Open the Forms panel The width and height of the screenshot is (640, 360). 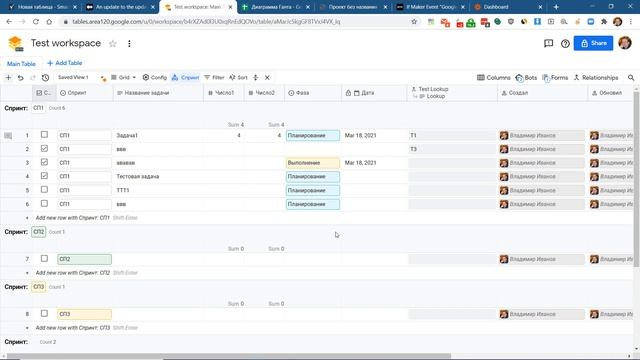(555, 78)
